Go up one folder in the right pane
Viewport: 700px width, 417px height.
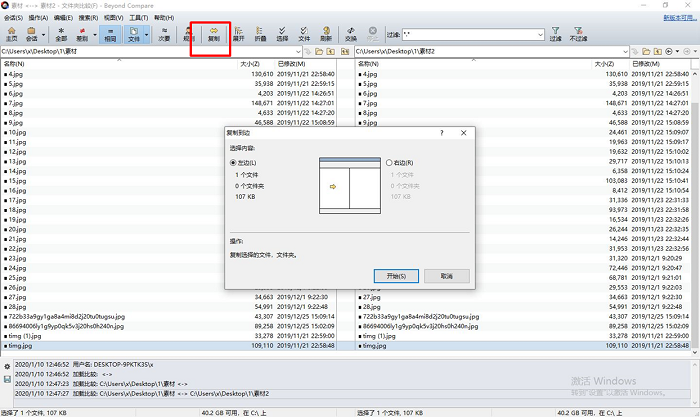click(658, 52)
